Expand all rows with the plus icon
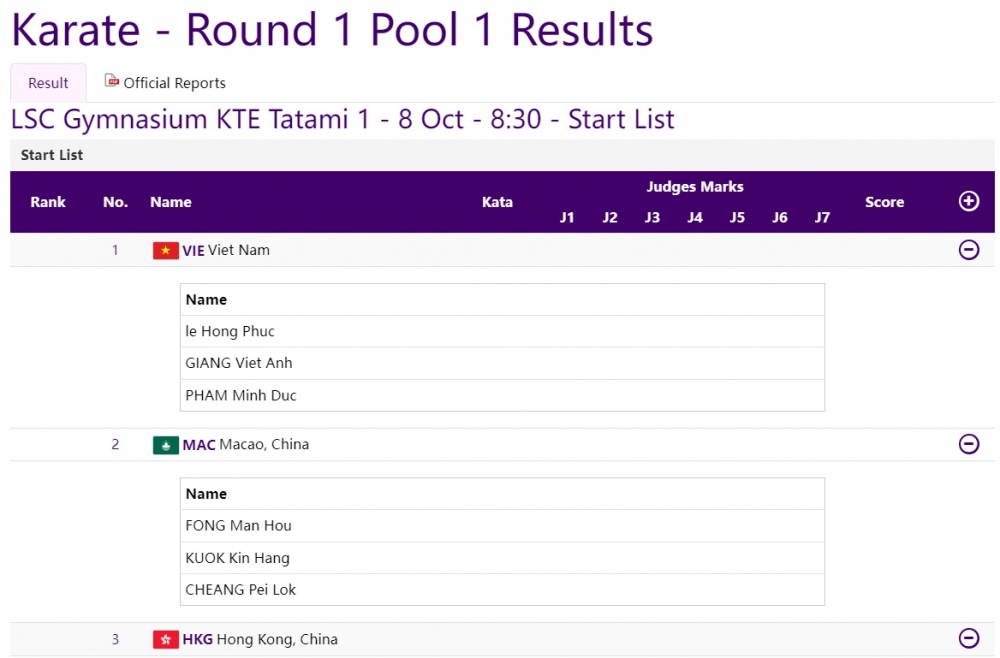This screenshot has width=1000, height=658. 968,201
